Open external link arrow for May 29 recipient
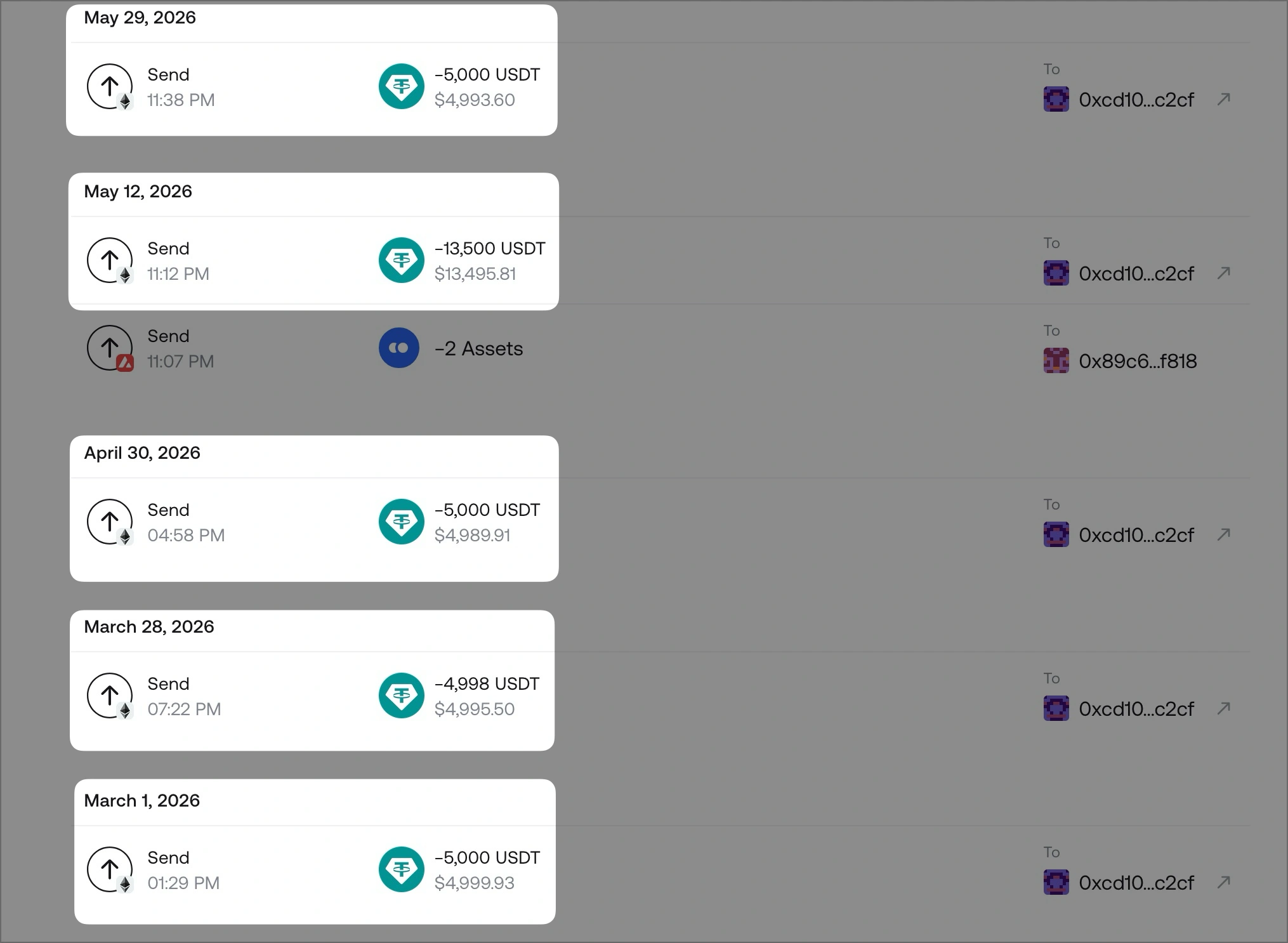 [x=1224, y=99]
